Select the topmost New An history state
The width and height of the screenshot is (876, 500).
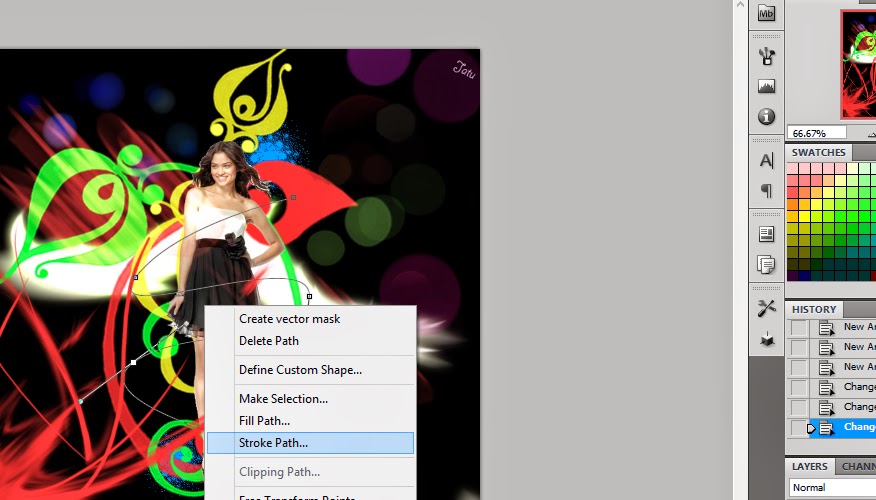tap(842, 327)
